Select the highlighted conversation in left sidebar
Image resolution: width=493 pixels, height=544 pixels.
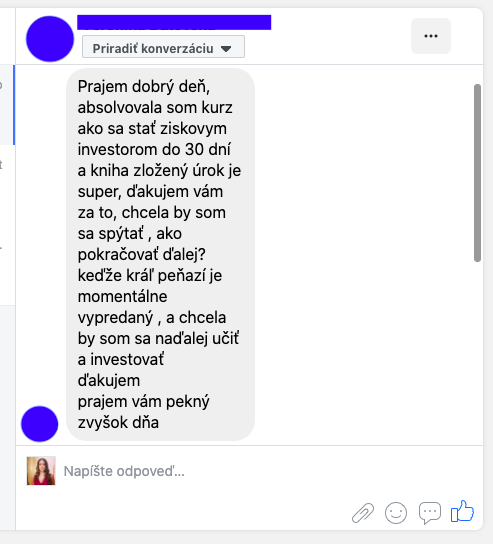7,105
